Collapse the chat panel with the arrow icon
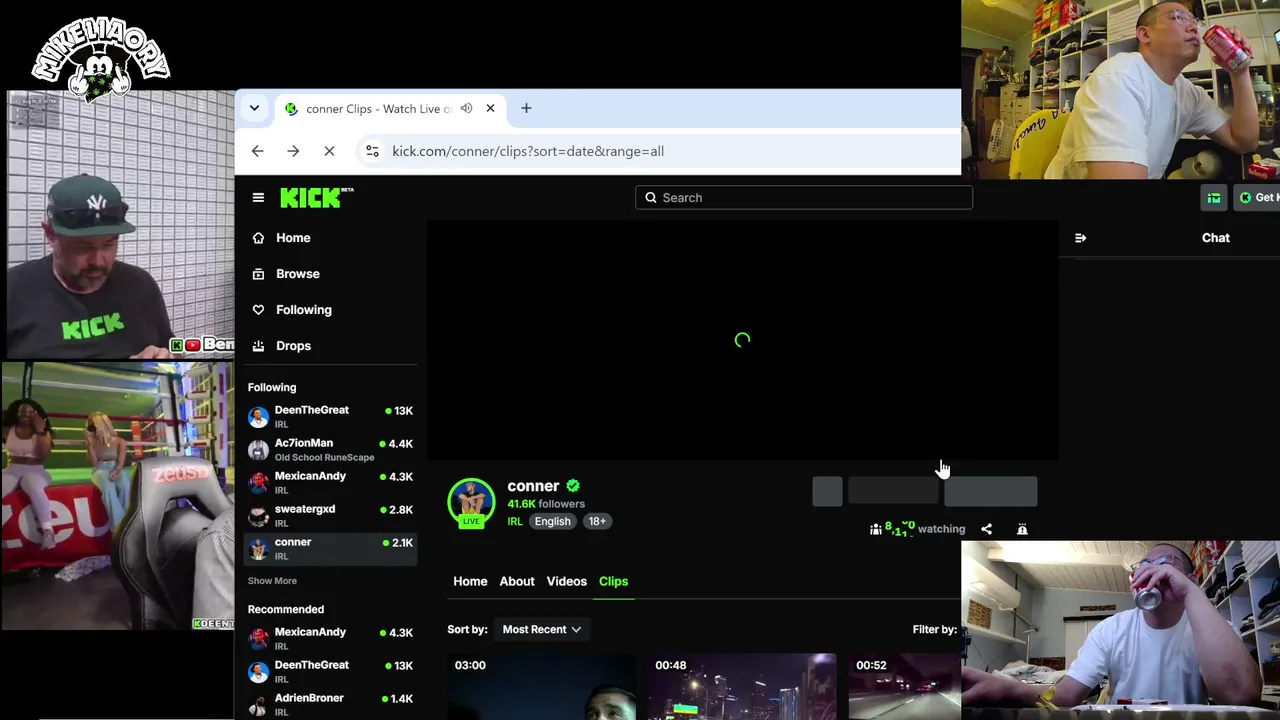 [x=1080, y=238]
